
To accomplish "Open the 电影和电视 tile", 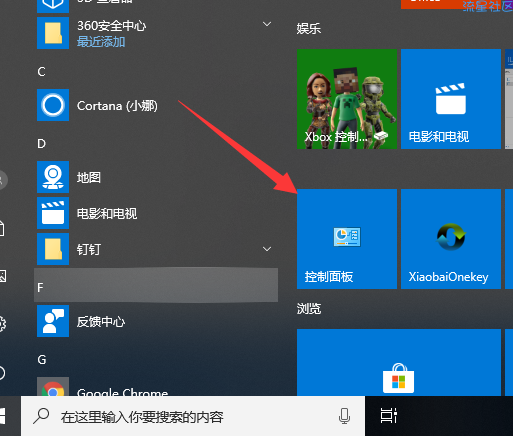I will click(451, 99).
